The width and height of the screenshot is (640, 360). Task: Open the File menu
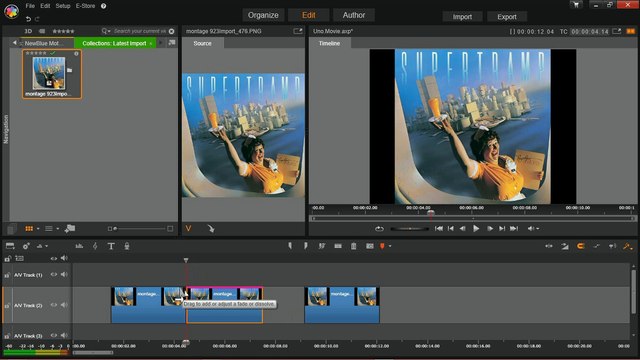(x=30, y=6)
